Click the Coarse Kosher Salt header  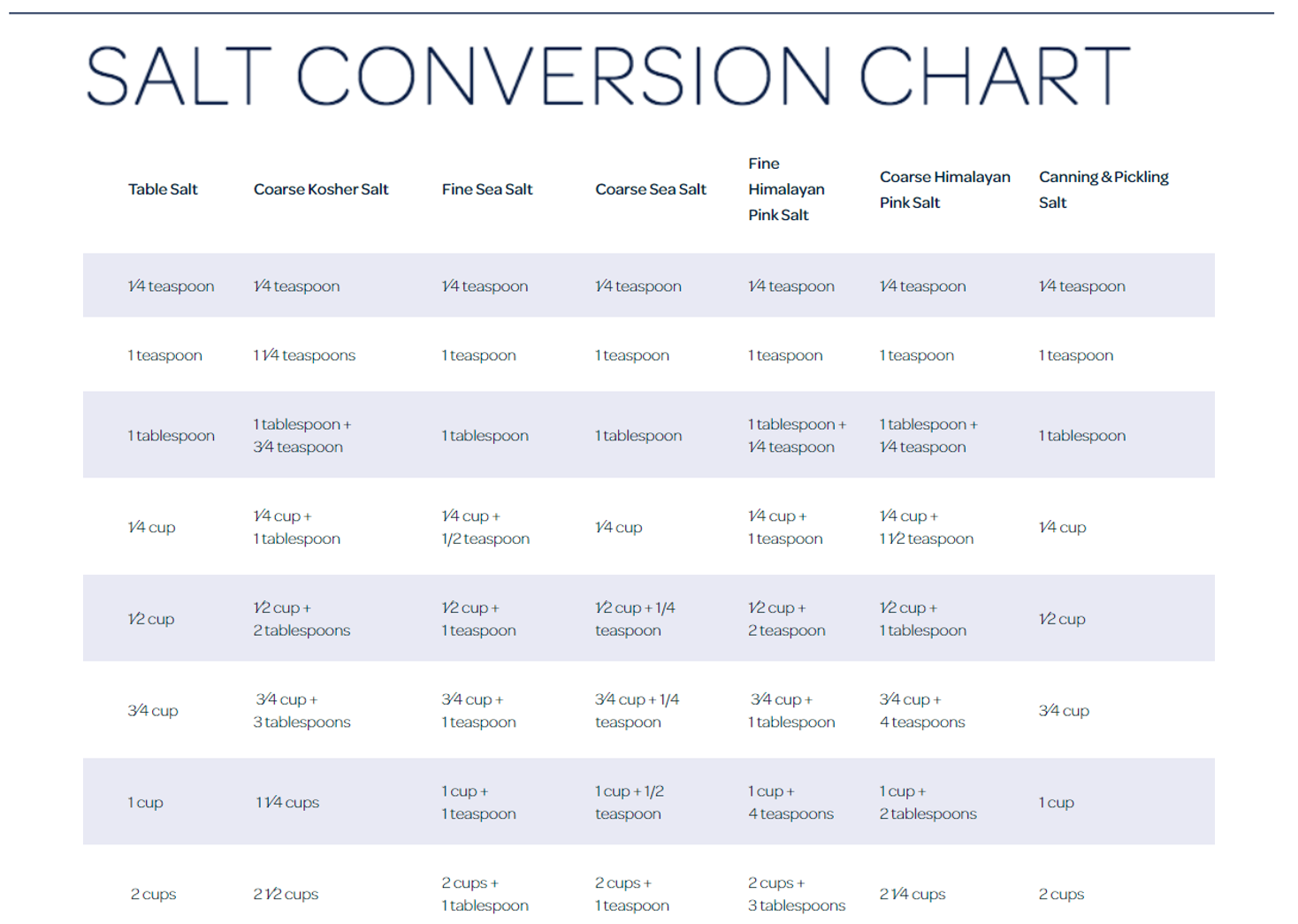tap(321, 189)
